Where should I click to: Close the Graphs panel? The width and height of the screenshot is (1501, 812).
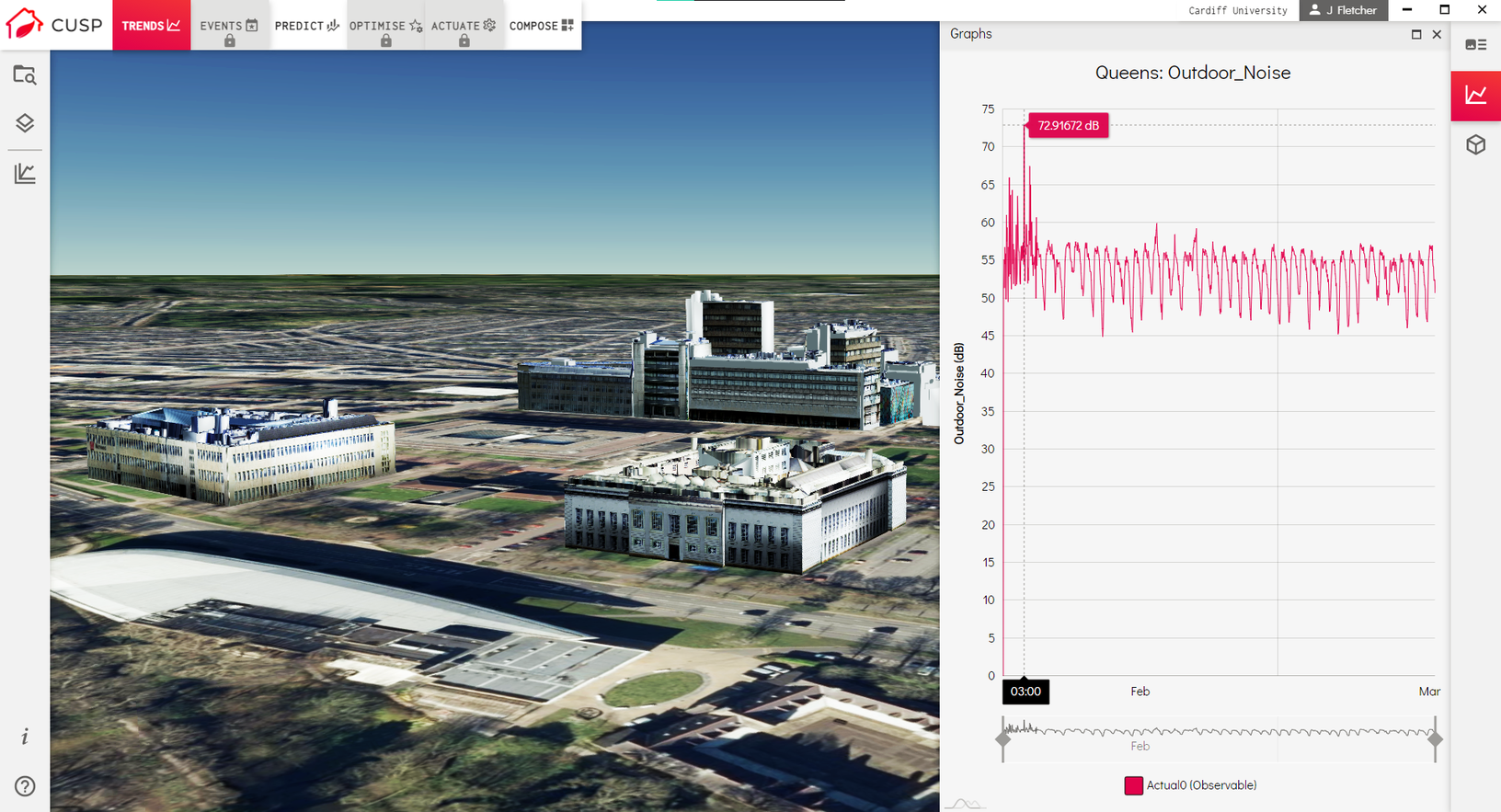click(x=1437, y=34)
